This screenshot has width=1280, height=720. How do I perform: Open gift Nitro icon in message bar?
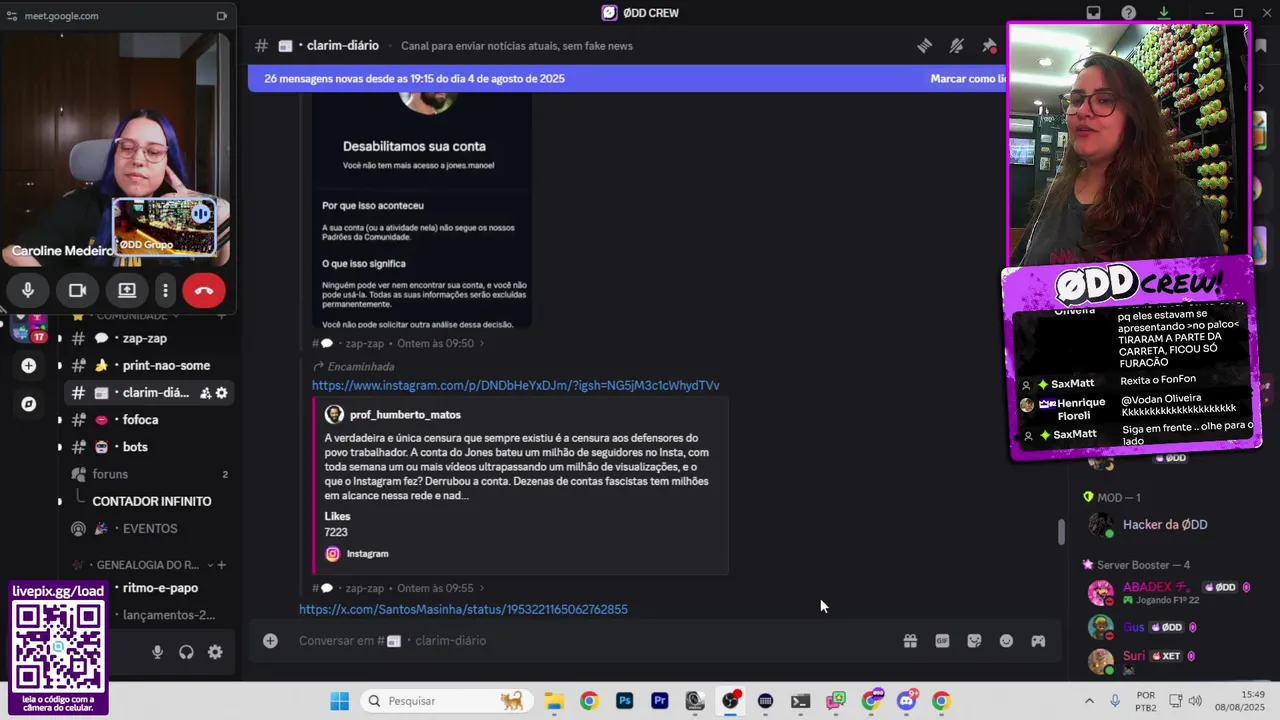tap(910, 641)
